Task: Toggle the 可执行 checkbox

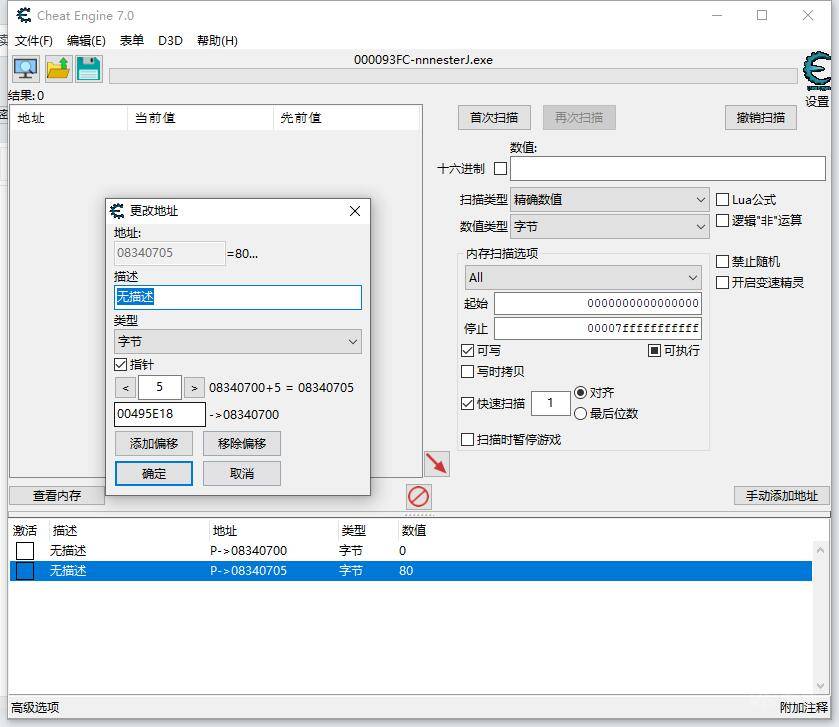Action: [654, 351]
